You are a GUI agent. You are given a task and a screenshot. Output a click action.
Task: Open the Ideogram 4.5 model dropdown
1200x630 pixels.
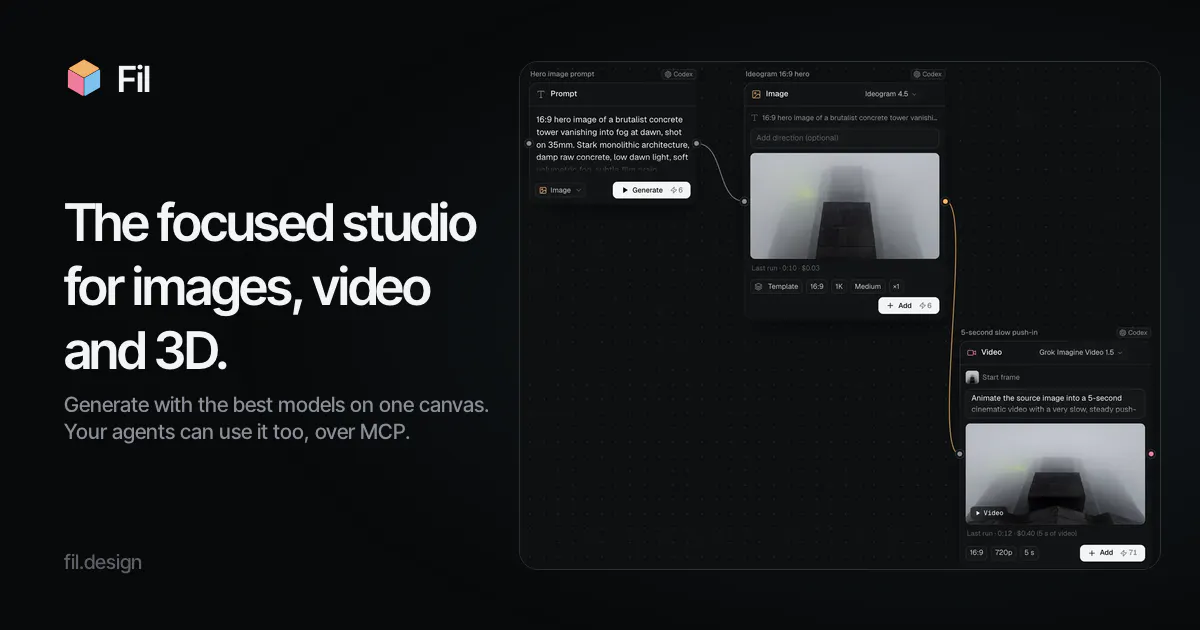(890, 94)
